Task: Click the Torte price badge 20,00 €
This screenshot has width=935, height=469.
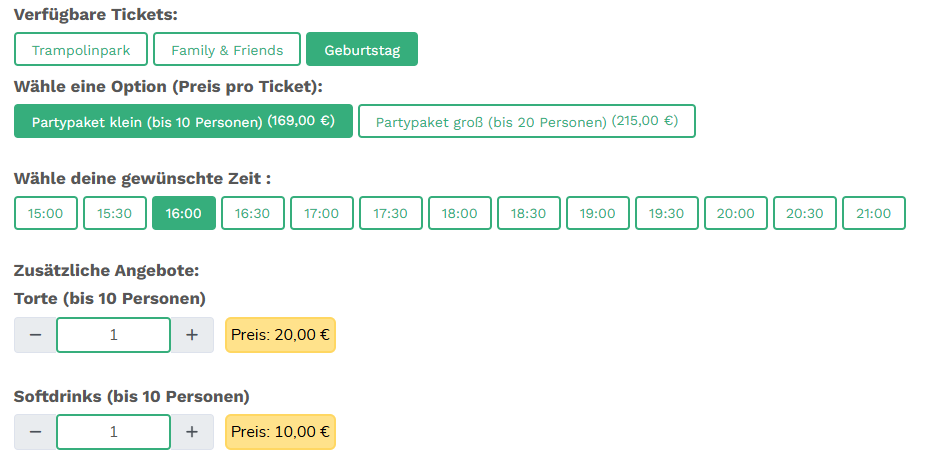Action: click(x=280, y=335)
